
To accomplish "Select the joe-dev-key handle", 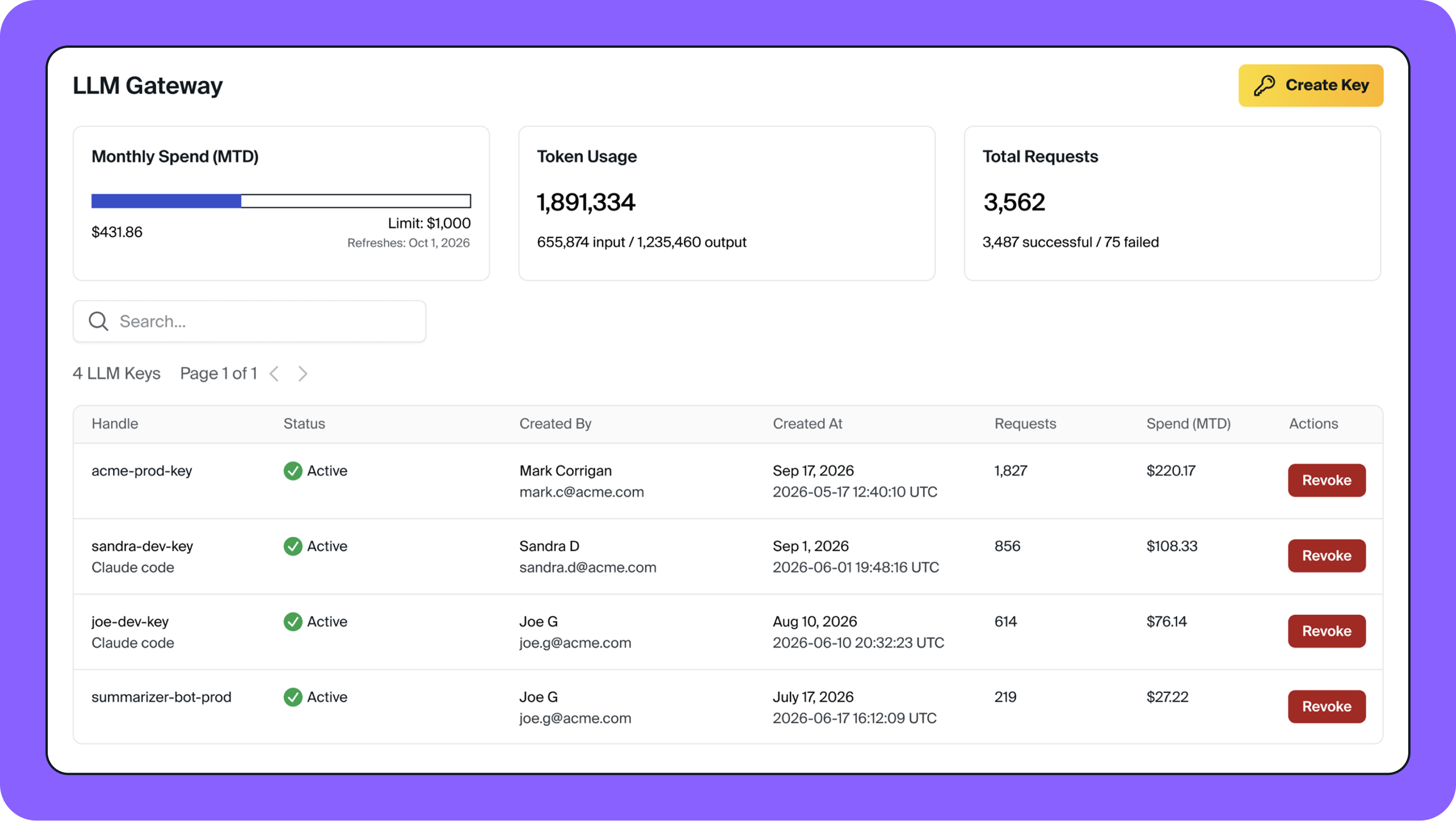I will pos(130,621).
